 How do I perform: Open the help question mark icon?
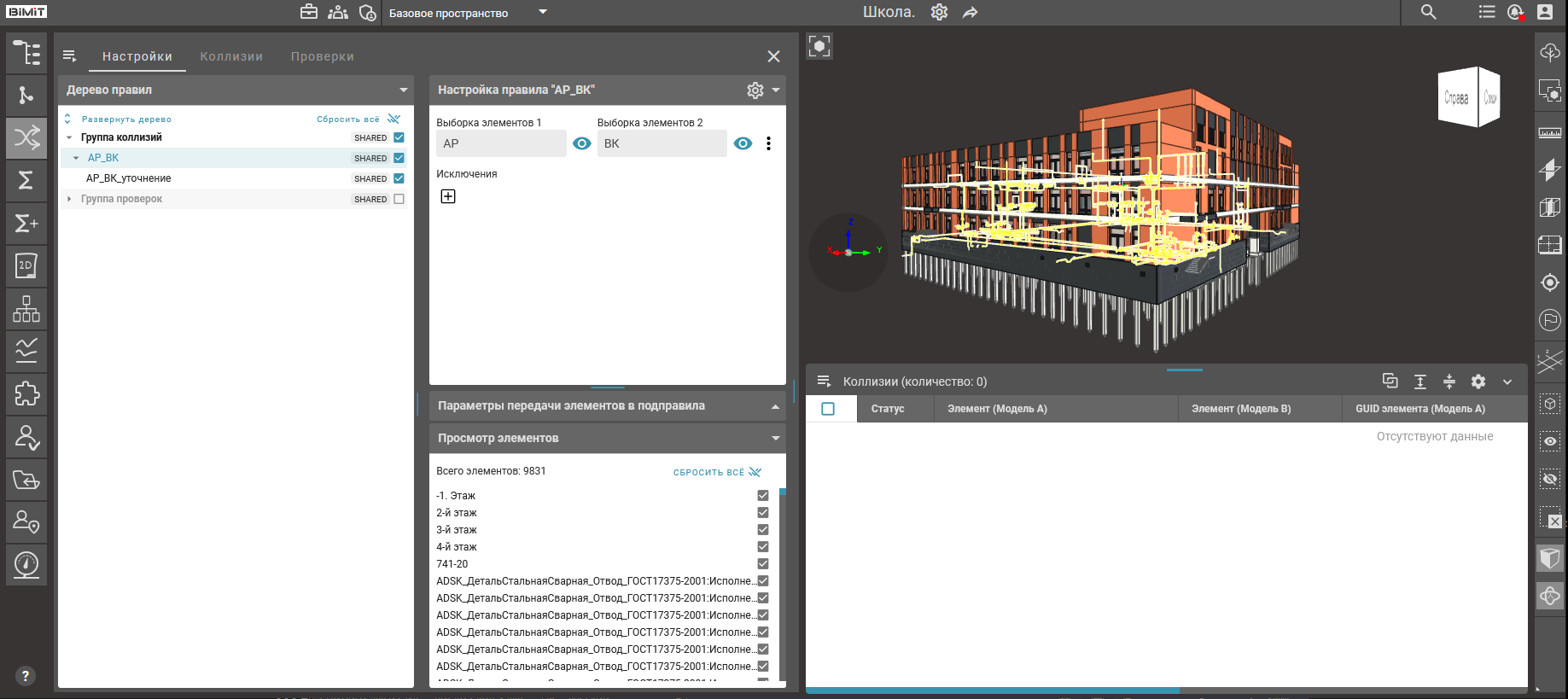26,676
